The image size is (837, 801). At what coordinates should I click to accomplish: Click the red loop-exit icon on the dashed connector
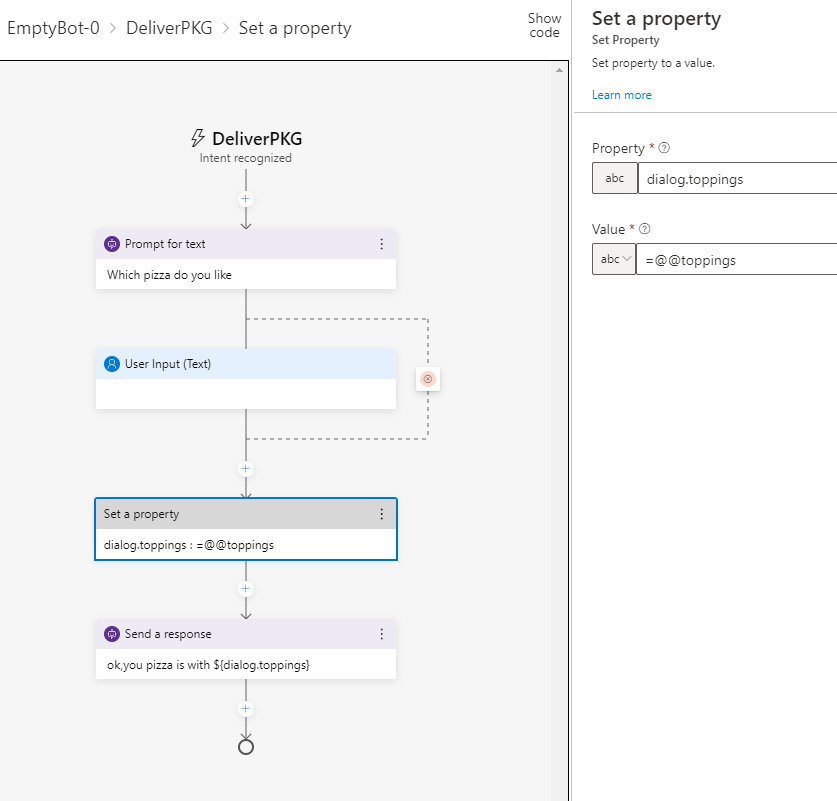tap(428, 379)
